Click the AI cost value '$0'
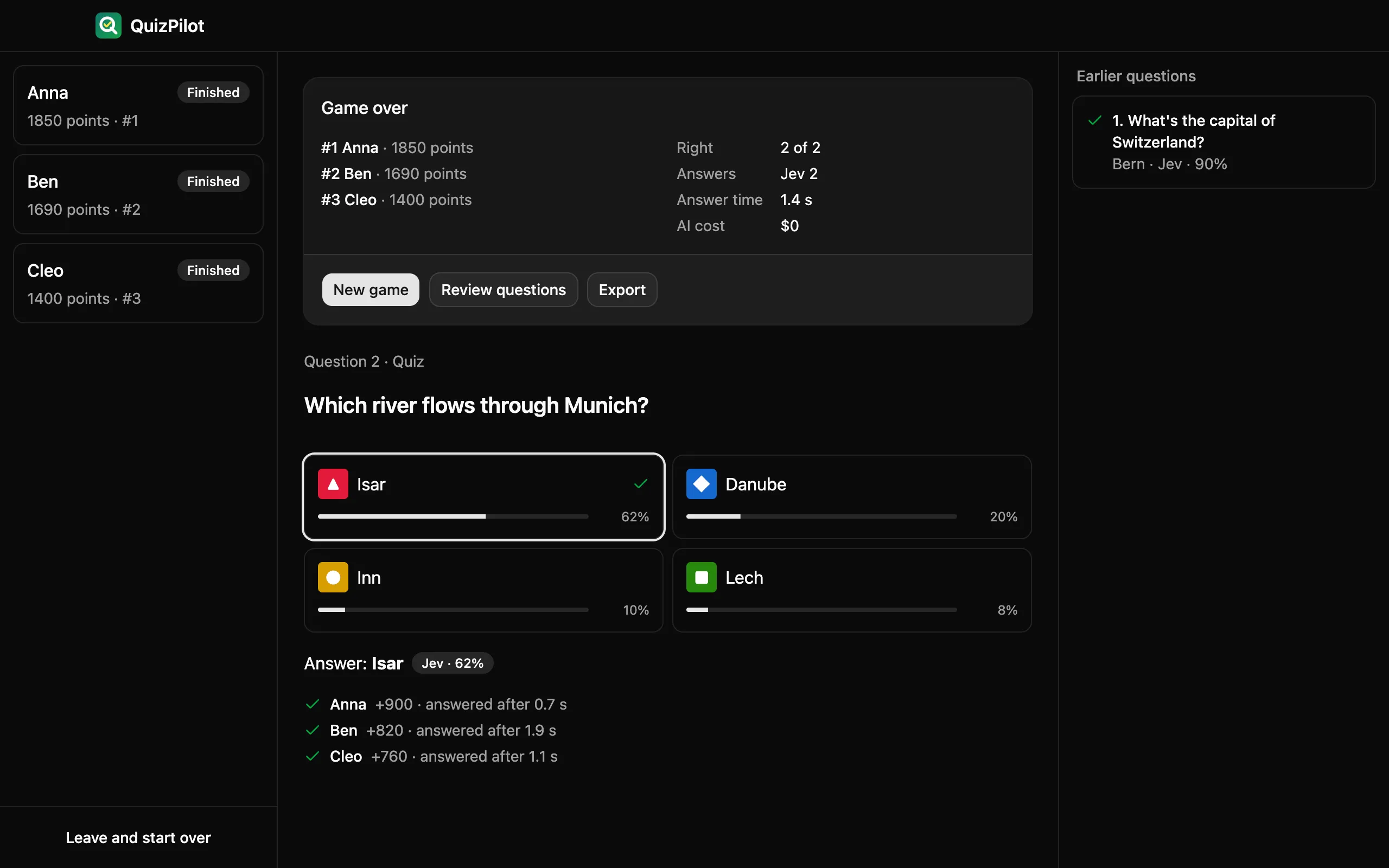Image resolution: width=1389 pixels, height=868 pixels. [x=790, y=226]
